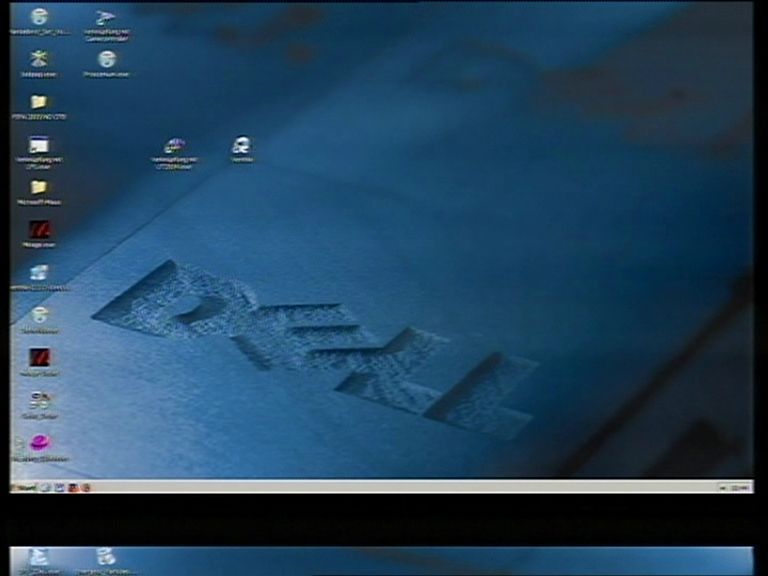Image resolution: width=768 pixels, height=576 pixels.
Task: Open the red slash icon below the Microsoft folder
Action: tap(39, 229)
